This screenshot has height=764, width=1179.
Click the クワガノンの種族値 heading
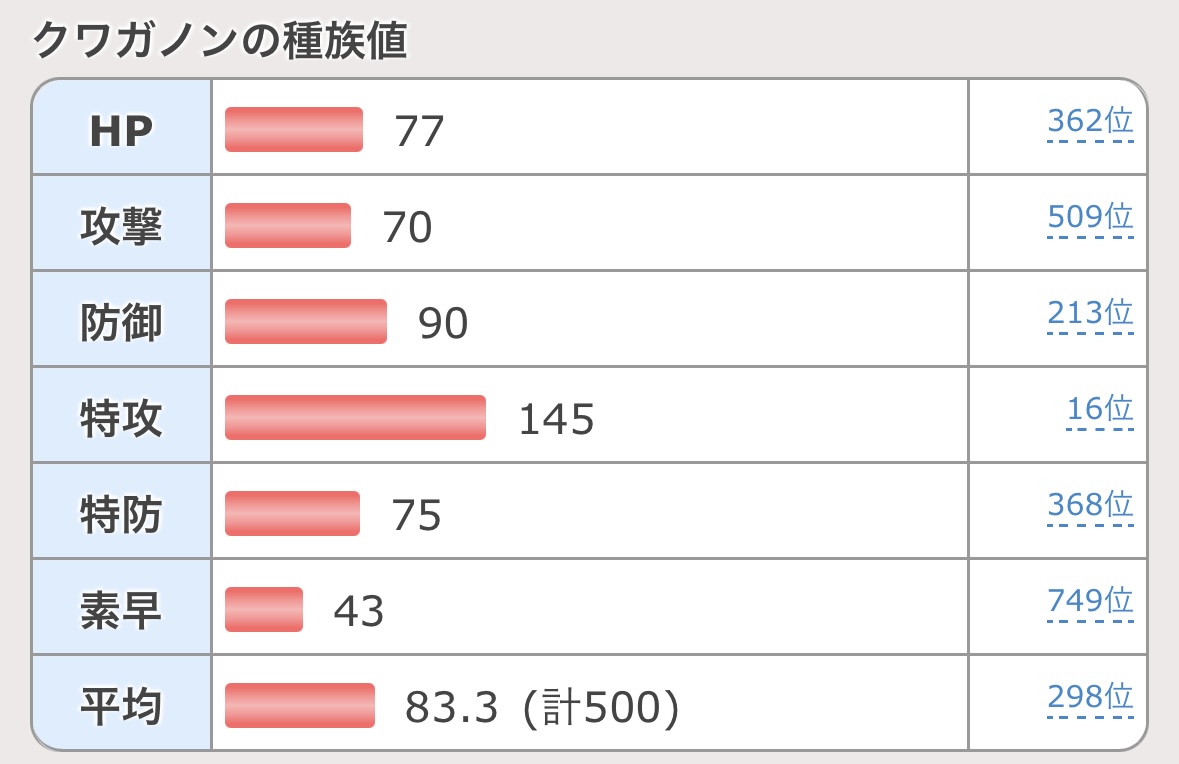pos(220,43)
